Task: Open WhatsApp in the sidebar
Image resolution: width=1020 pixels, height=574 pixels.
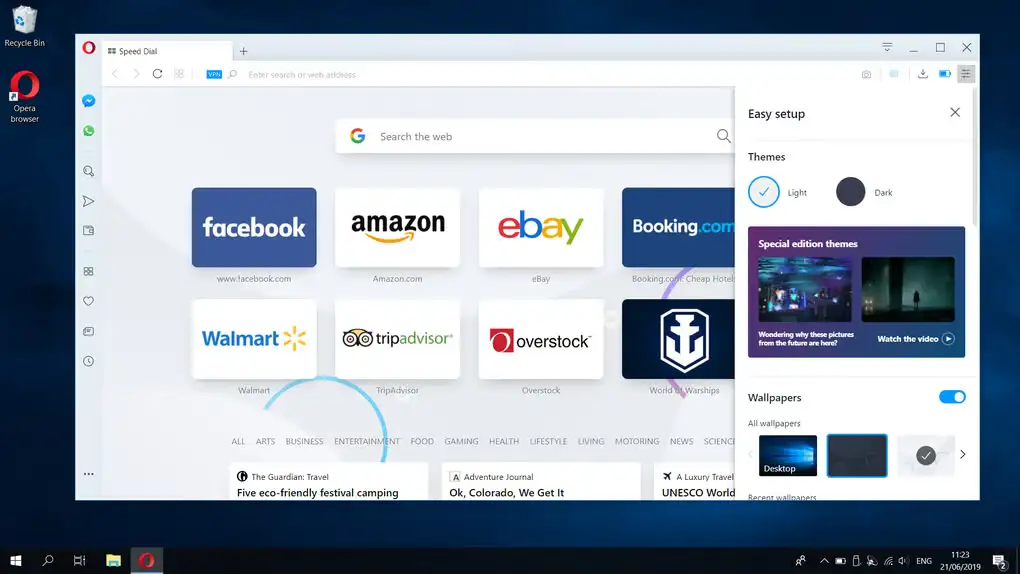Action: [88, 131]
